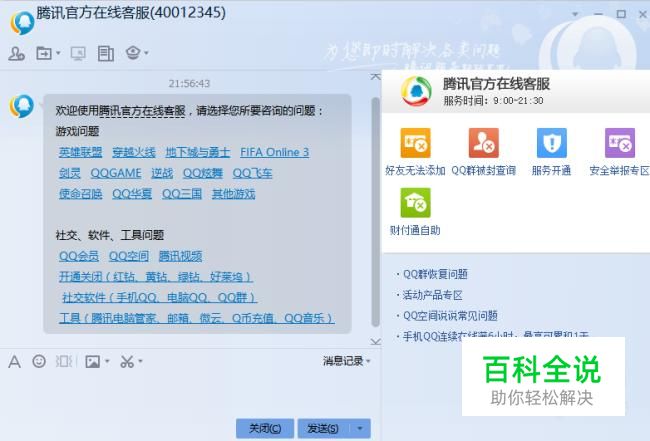Open the 地下城与勇士 link
Image resolution: width=650 pixels, height=441 pixels.
198,153
